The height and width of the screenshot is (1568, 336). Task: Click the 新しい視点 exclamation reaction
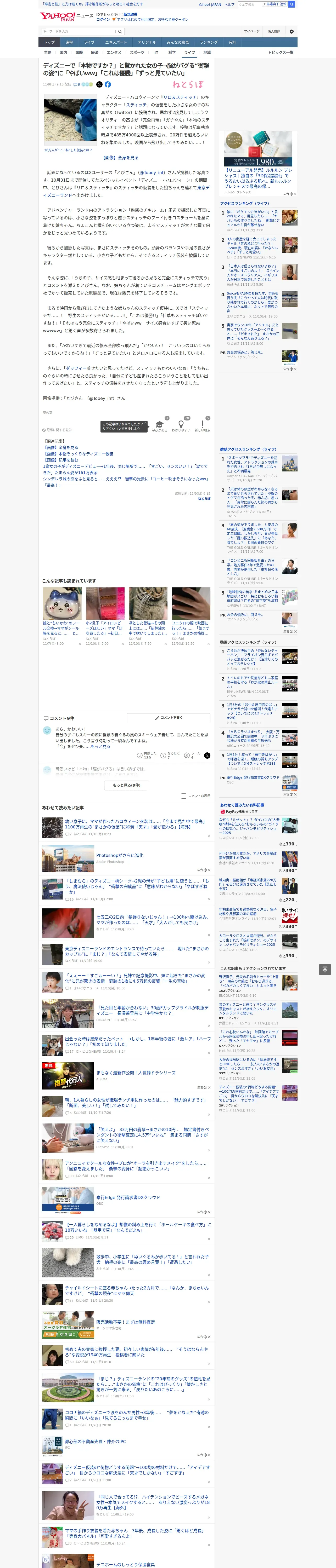[x=203, y=425]
